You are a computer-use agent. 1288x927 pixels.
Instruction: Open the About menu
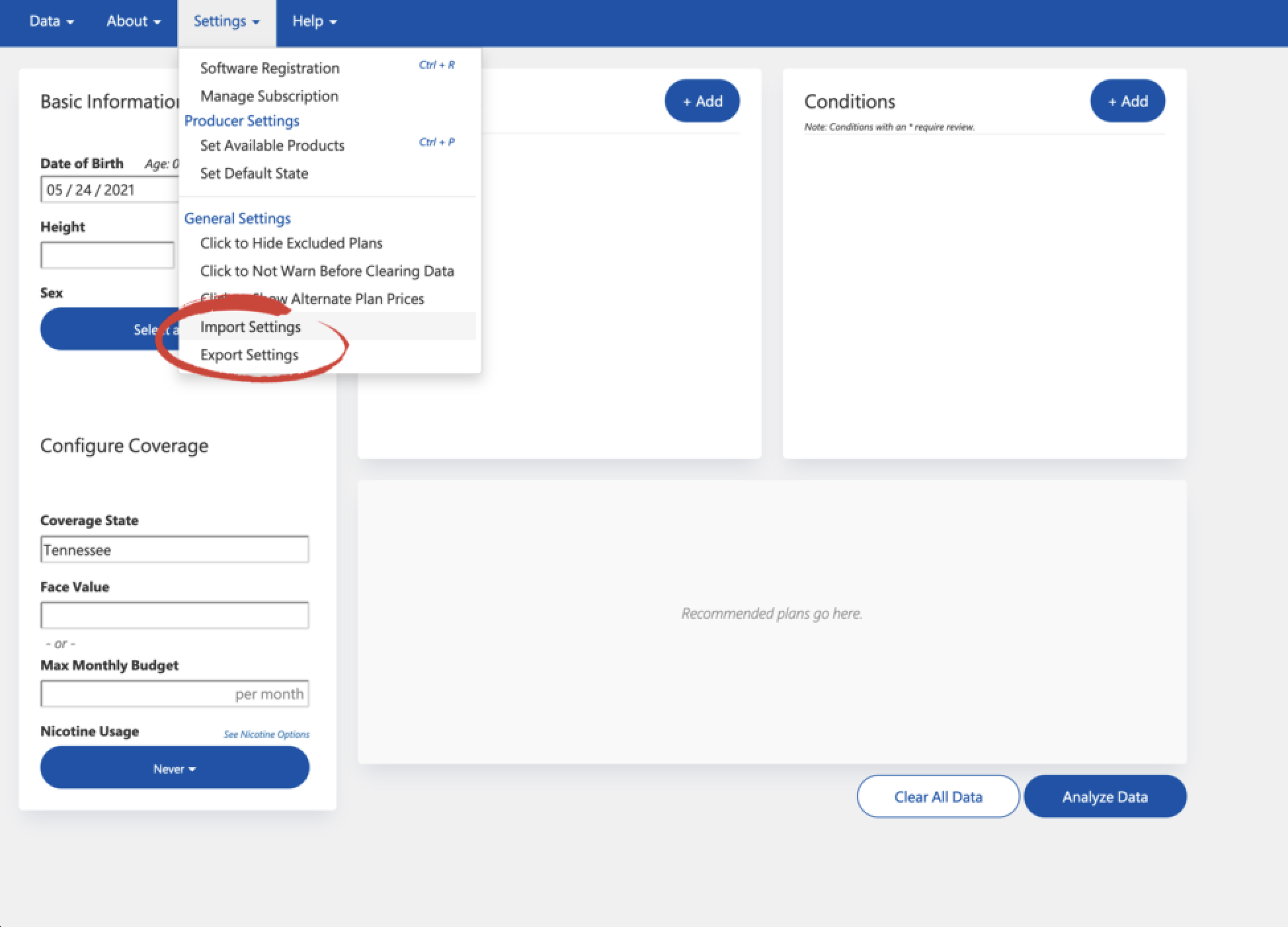pyautogui.click(x=133, y=21)
